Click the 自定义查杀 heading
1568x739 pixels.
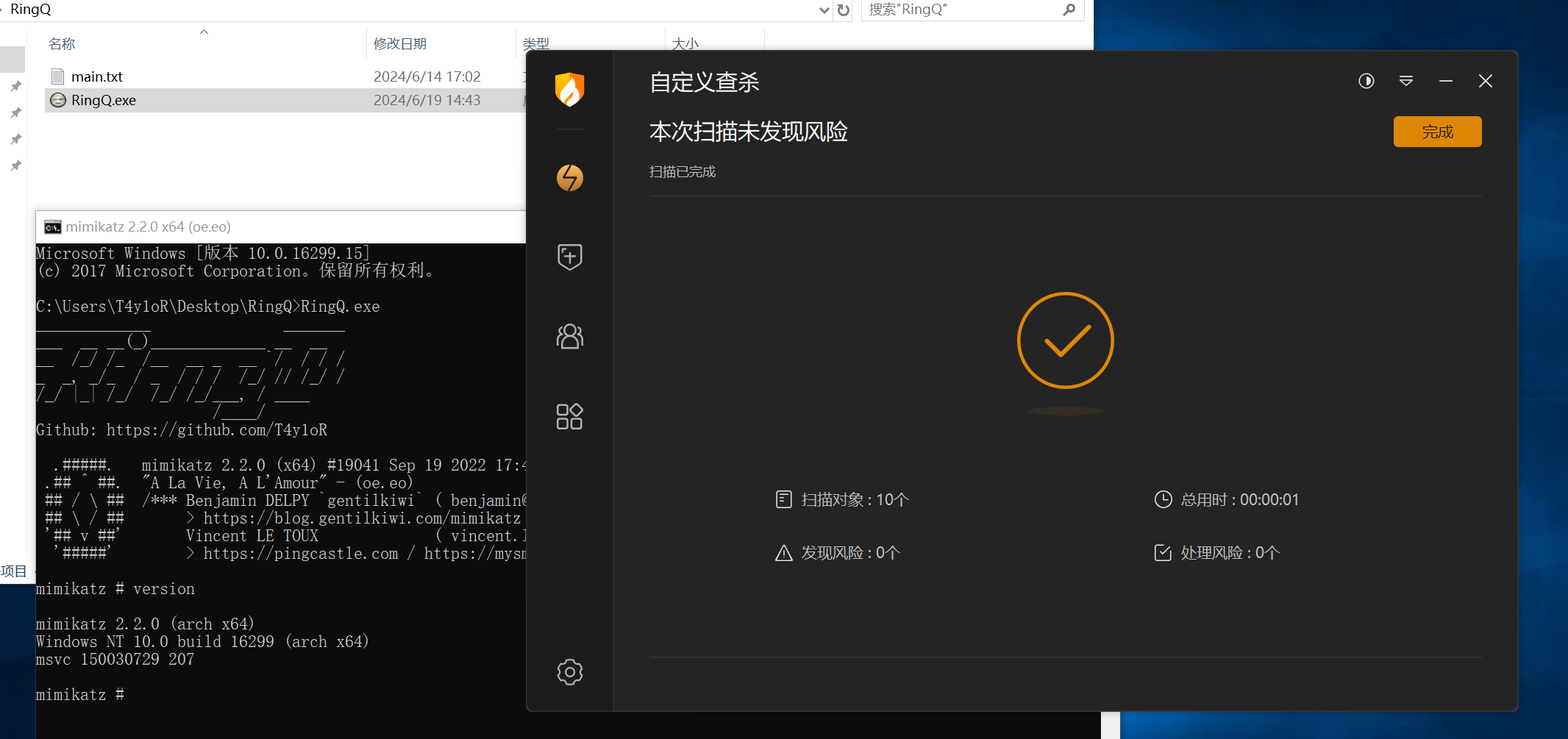click(x=705, y=82)
